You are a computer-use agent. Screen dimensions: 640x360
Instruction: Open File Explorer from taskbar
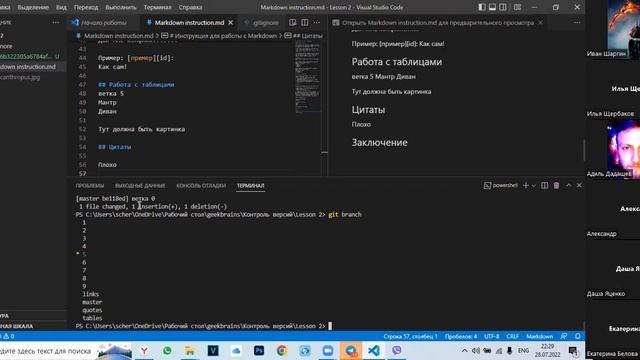click(x=190, y=351)
